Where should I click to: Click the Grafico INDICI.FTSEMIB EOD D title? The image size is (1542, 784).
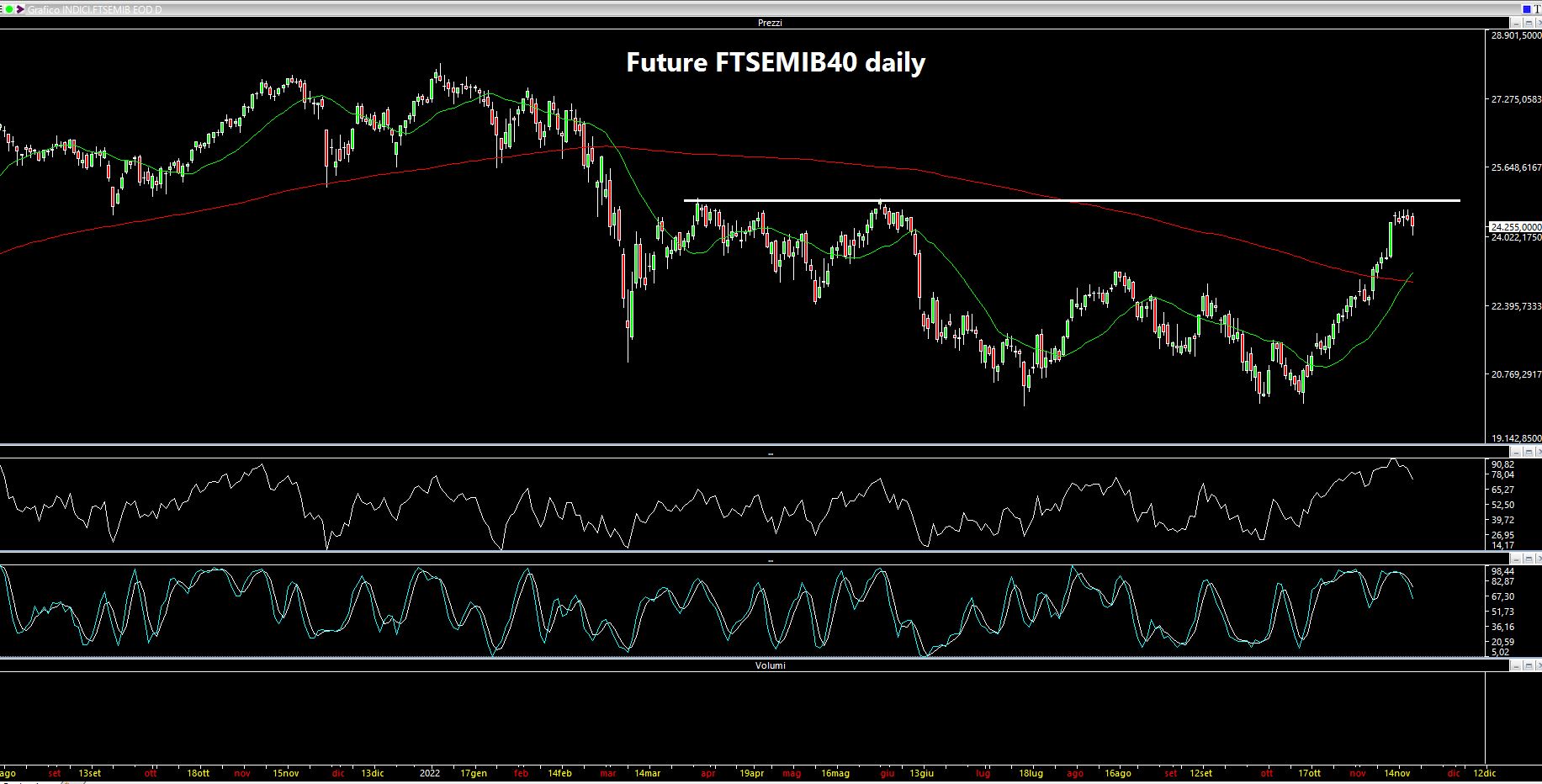[x=95, y=9]
